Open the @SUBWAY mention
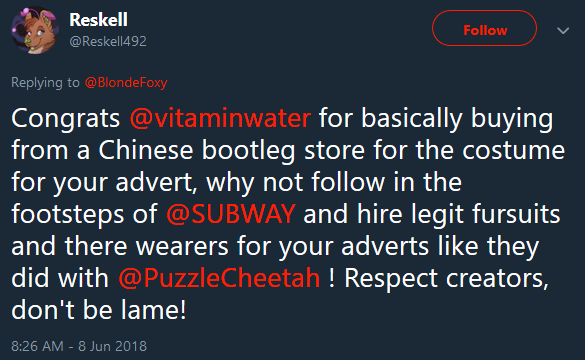The height and width of the screenshot is (360, 585). click(x=231, y=214)
